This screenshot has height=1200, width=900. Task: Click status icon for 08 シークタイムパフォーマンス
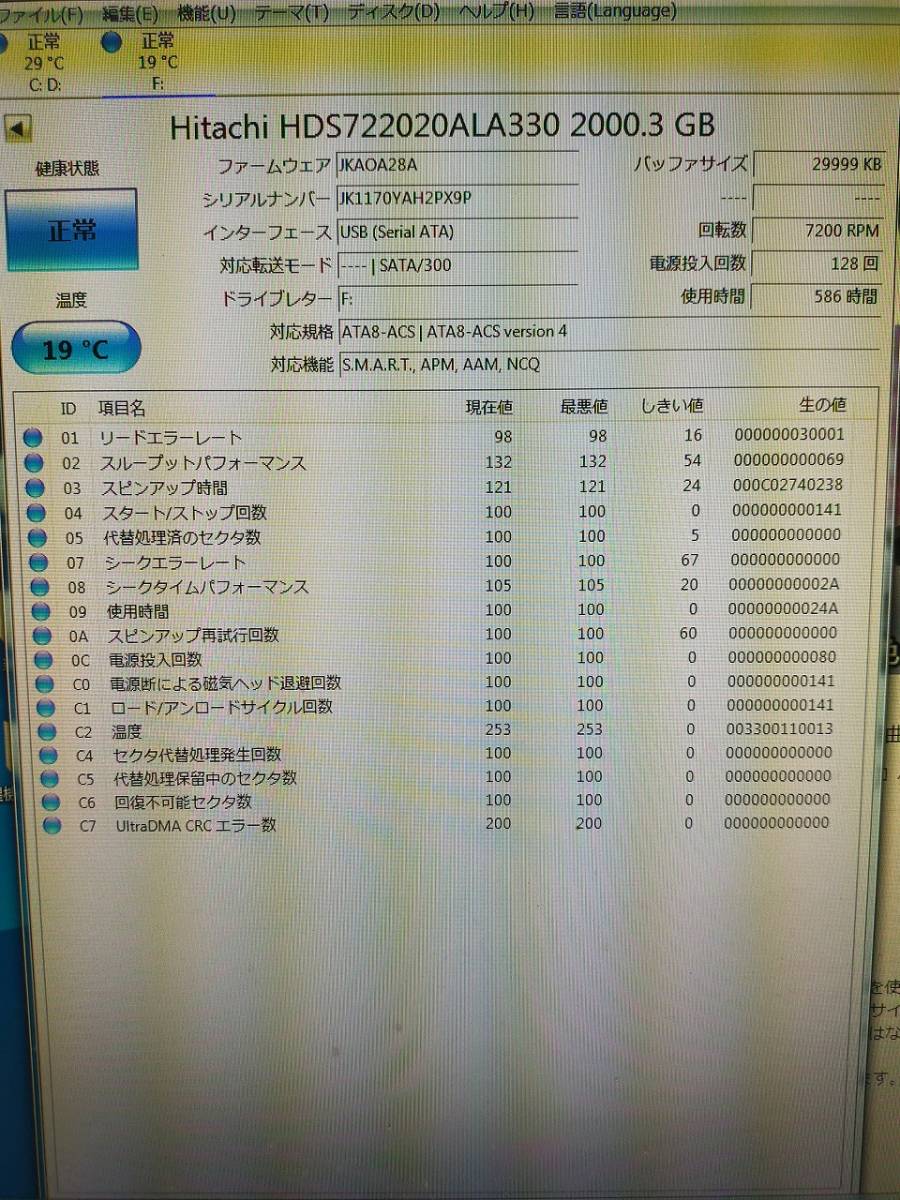point(39,587)
